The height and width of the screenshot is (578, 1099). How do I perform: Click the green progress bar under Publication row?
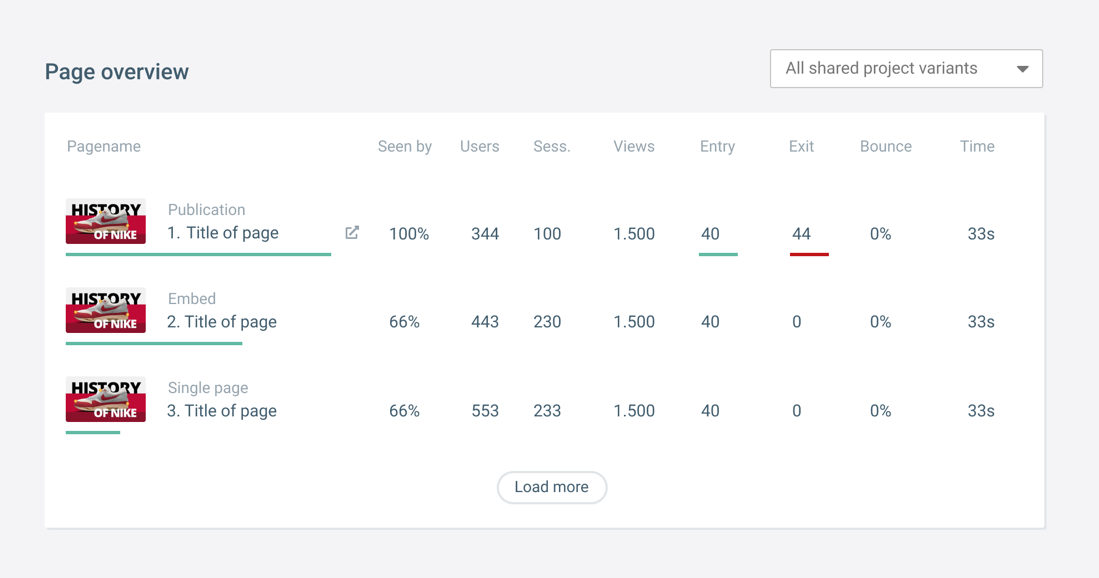[198, 254]
